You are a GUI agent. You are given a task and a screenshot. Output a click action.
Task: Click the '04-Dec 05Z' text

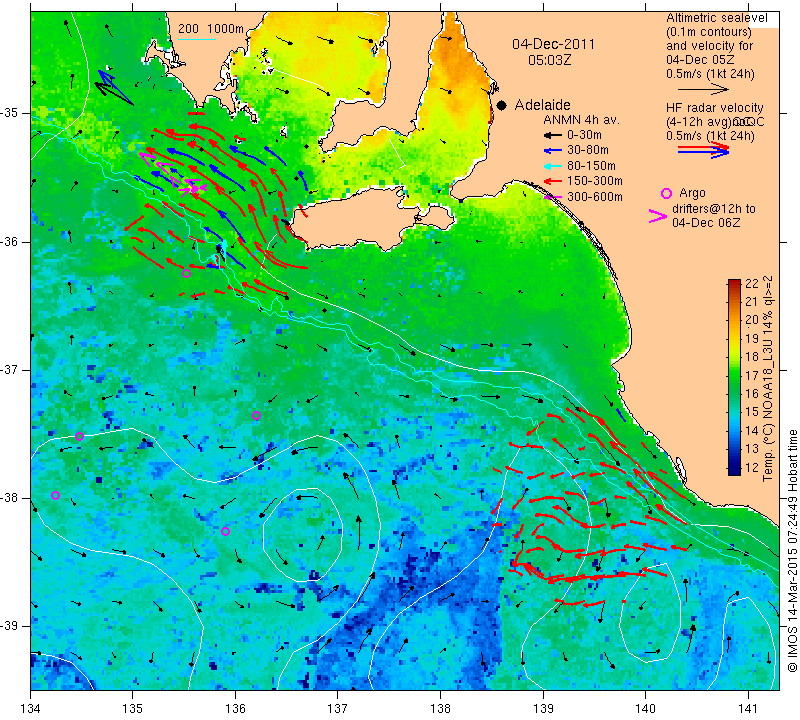[701, 59]
